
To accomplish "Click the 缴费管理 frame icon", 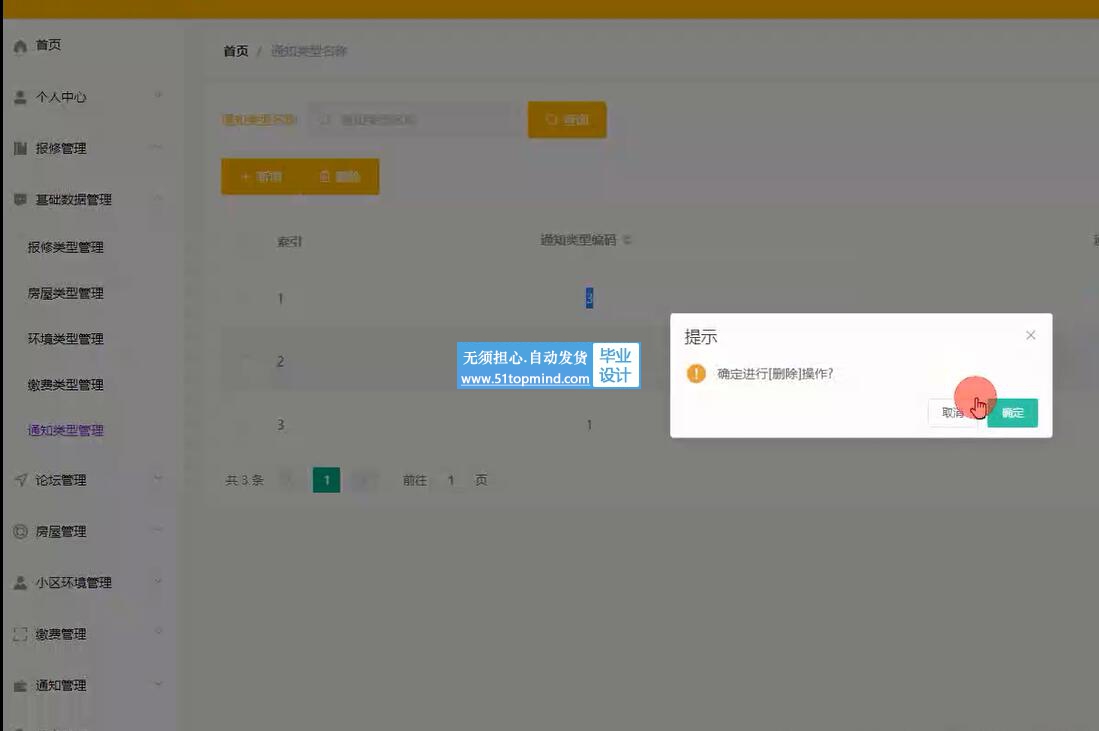I will [x=20, y=634].
